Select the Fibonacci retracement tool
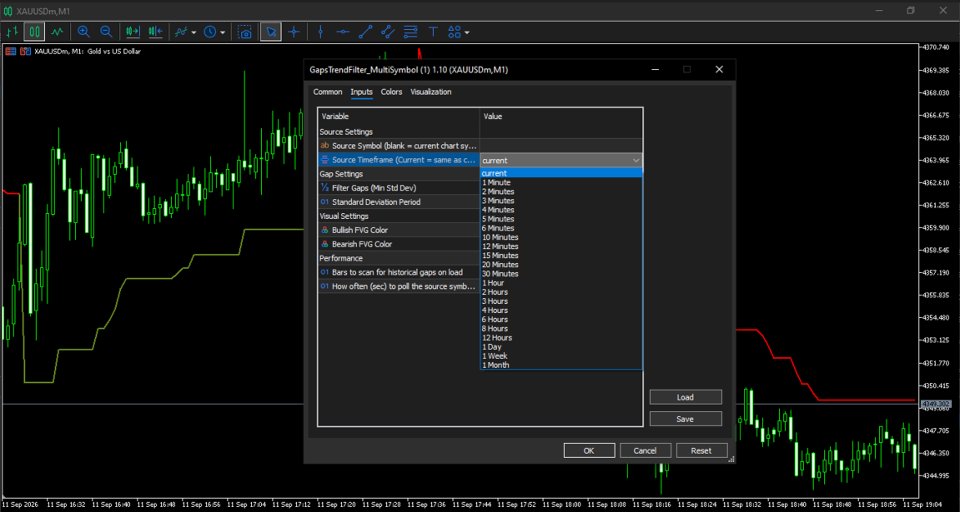 click(411, 31)
